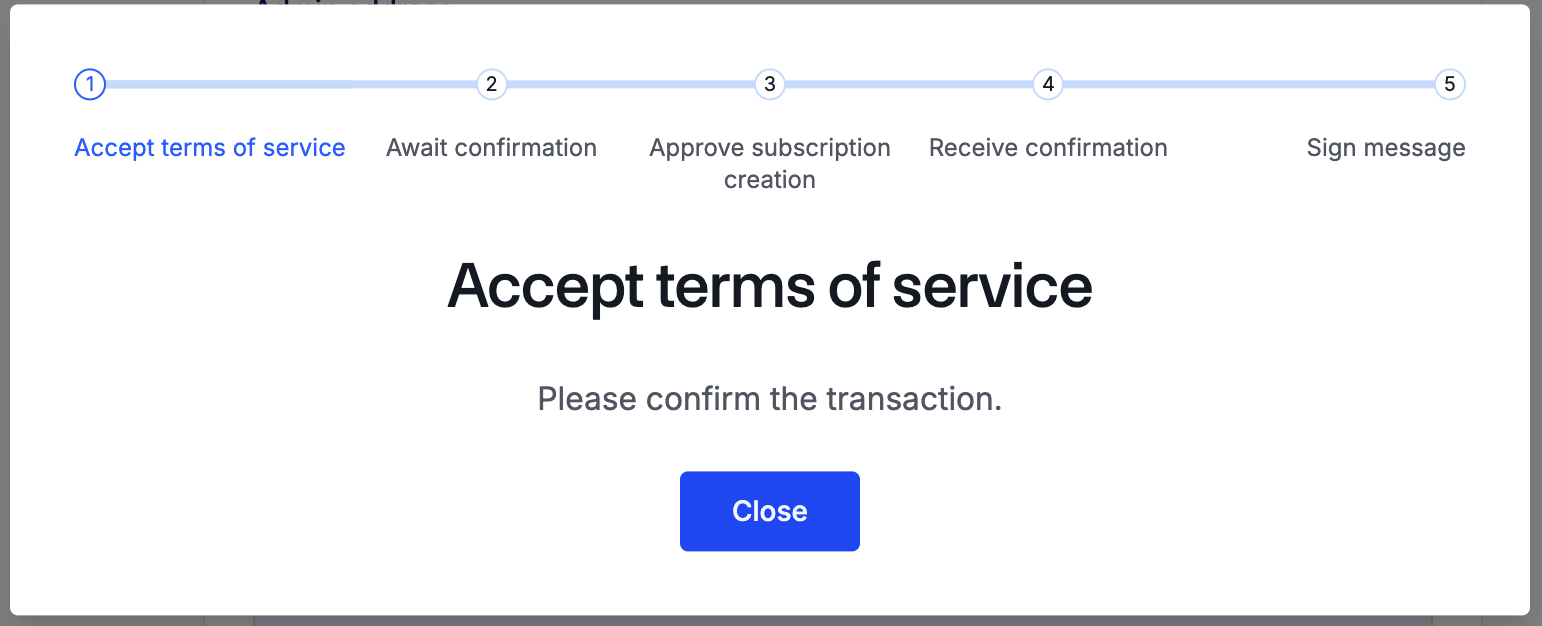This screenshot has height=626, width=1542.
Task: Jump to step 3 circle indicator
Action: point(769,85)
